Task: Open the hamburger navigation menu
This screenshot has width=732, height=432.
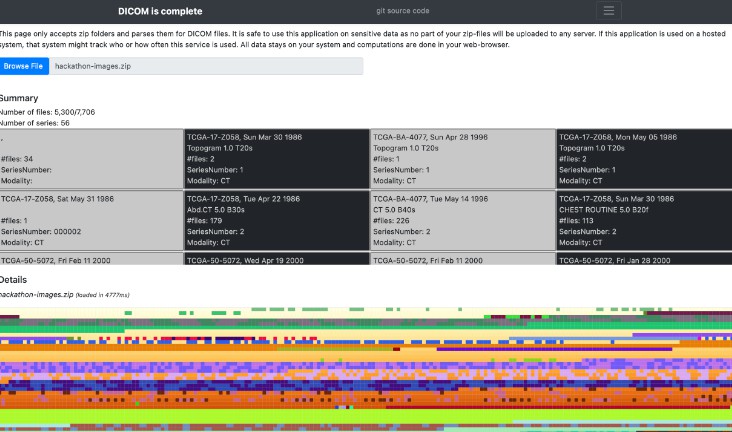Action: click(609, 11)
